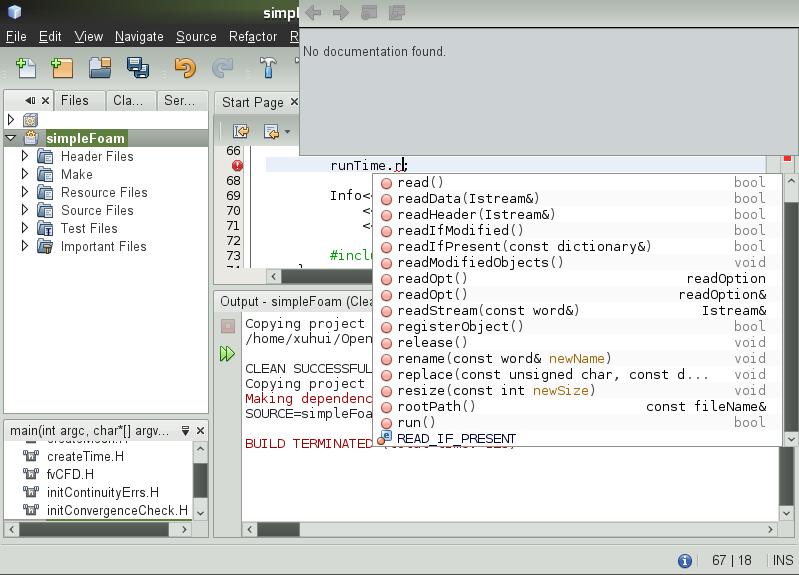This screenshot has height=575, width=799.
Task: Close the Start Page tab
Action: click(294, 102)
